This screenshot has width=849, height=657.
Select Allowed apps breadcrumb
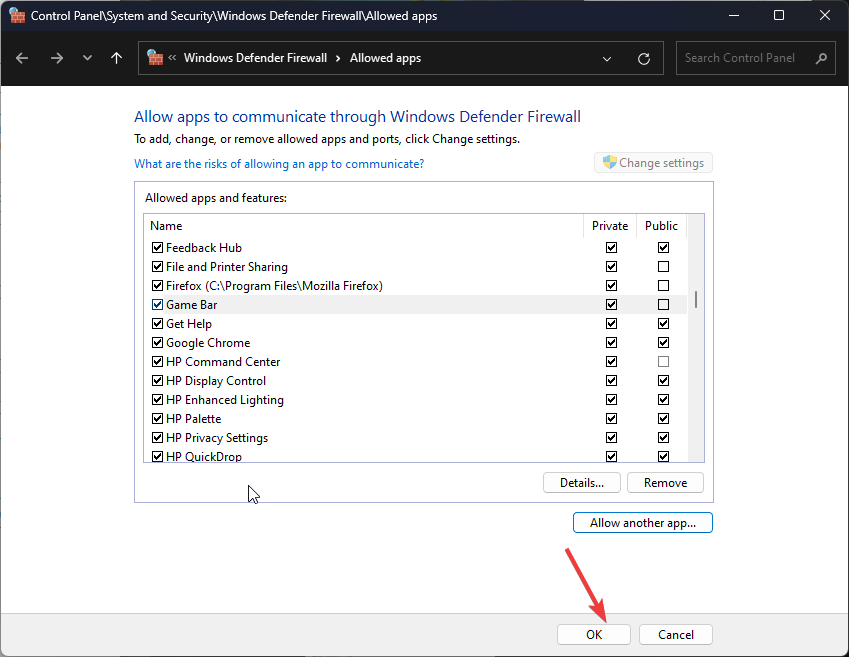point(385,58)
